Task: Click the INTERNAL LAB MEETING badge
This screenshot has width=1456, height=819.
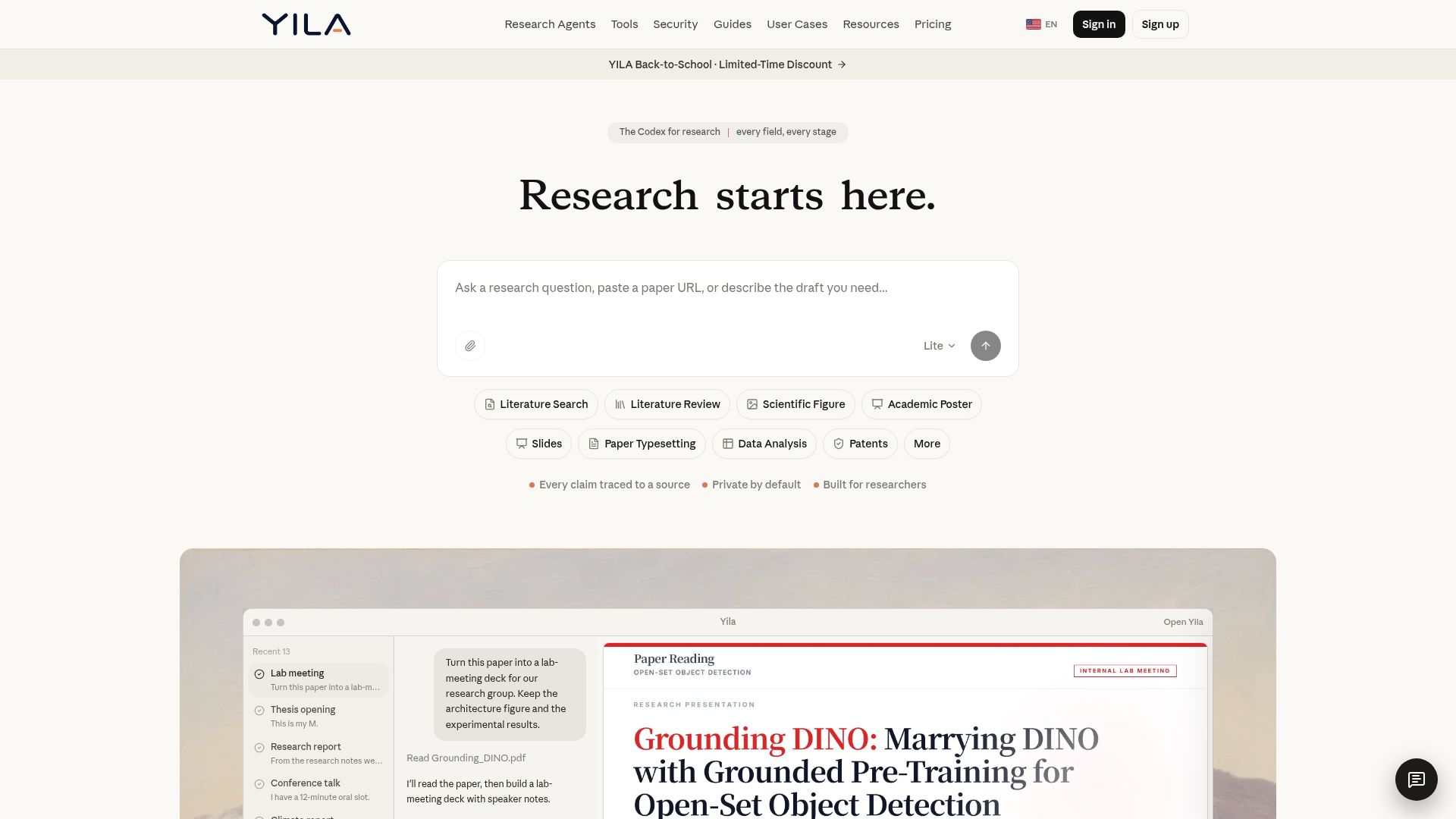Action: tap(1125, 670)
